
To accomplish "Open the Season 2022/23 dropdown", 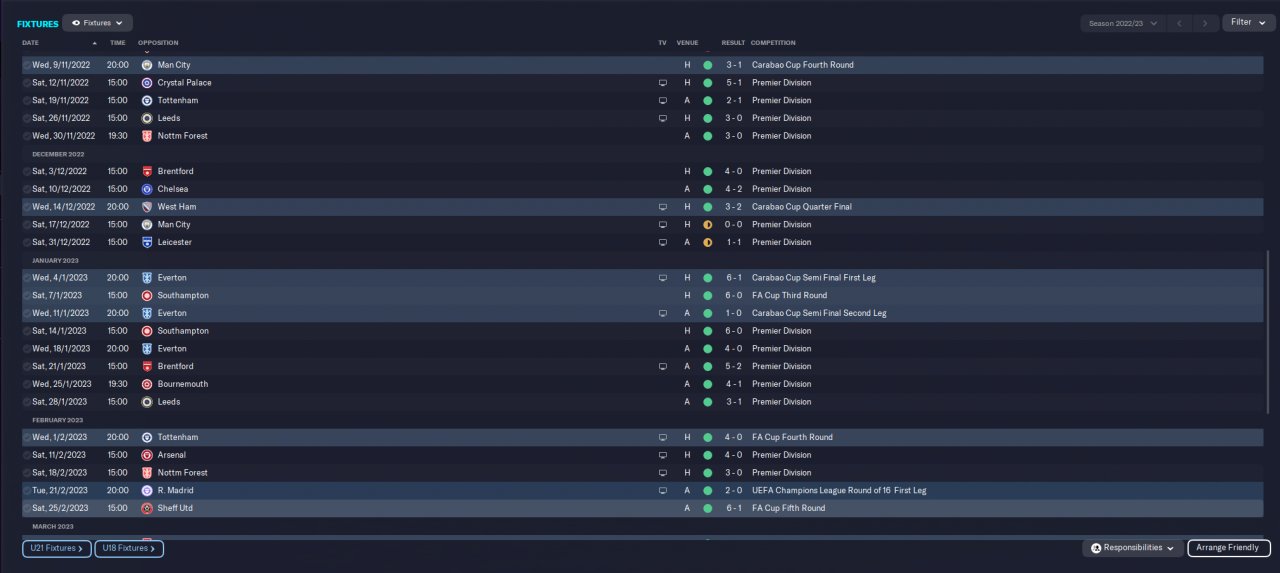I will pos(1123,22).
